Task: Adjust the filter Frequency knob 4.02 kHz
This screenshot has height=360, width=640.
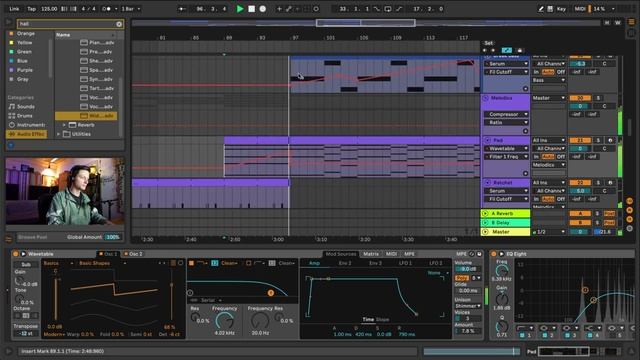Action: (x=224, y=320)
